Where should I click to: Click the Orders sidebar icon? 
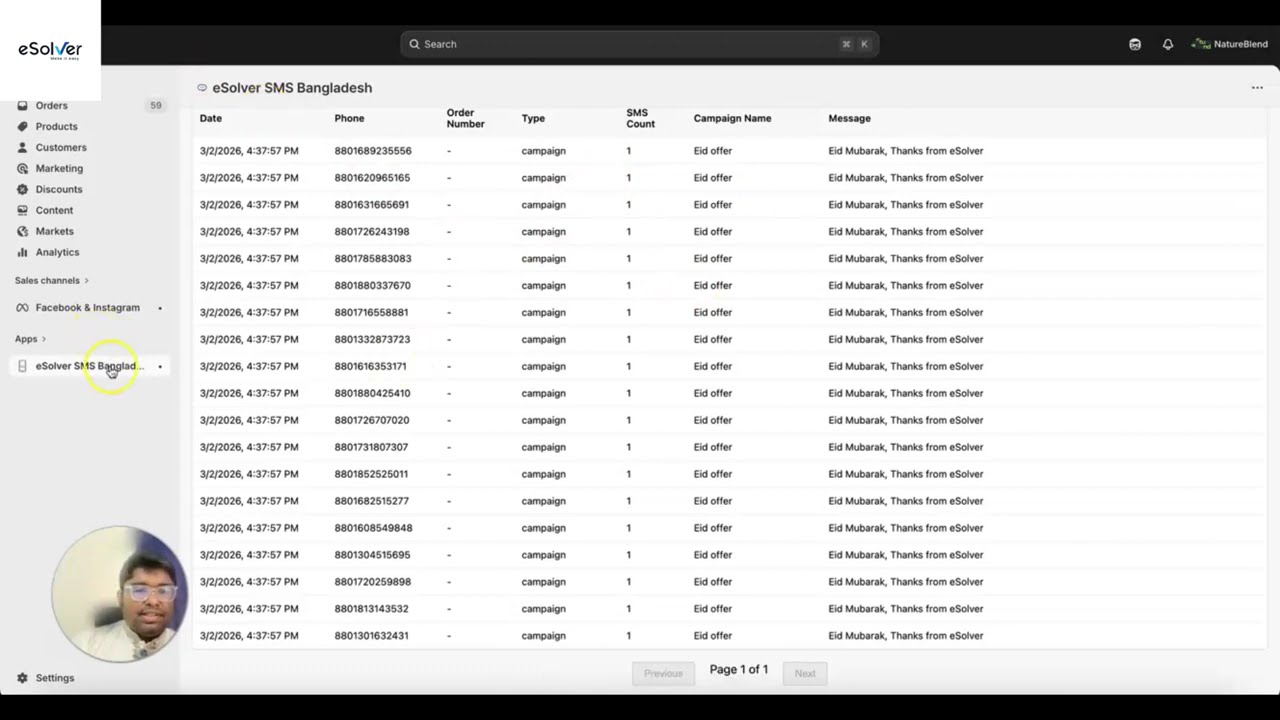tap(22, 105)
